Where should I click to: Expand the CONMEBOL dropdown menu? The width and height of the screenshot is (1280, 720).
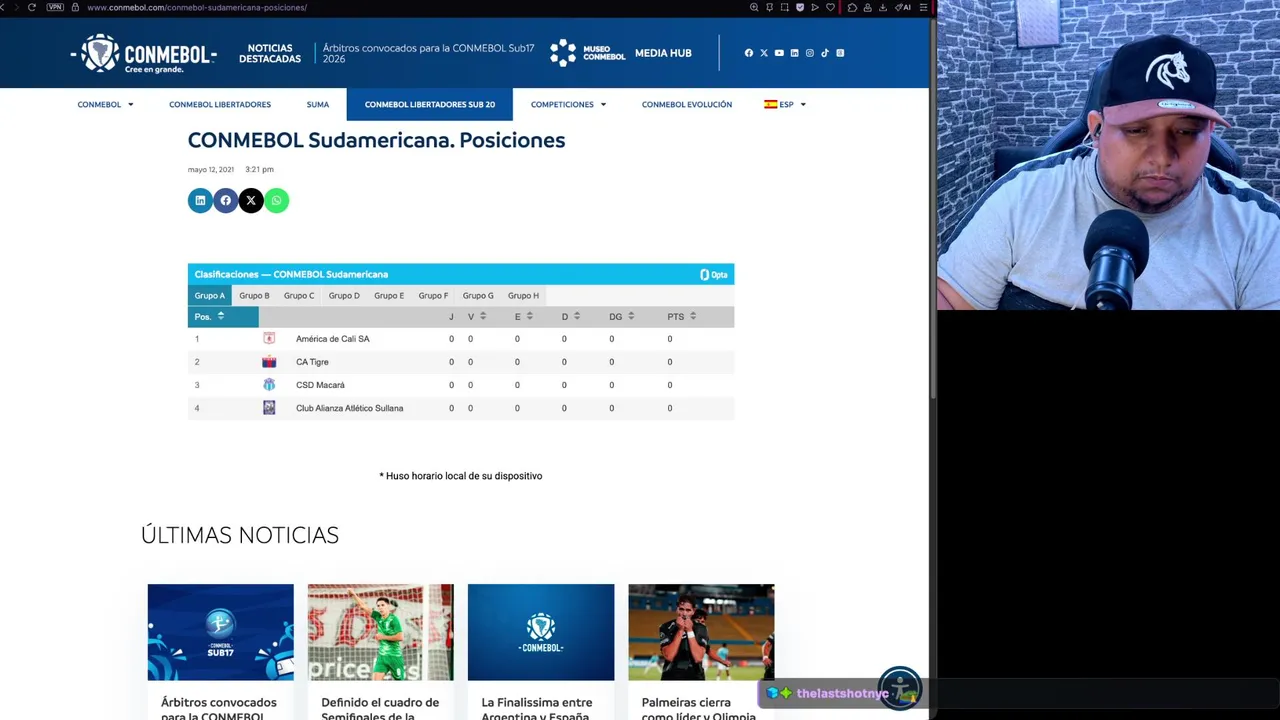point(105,104)
